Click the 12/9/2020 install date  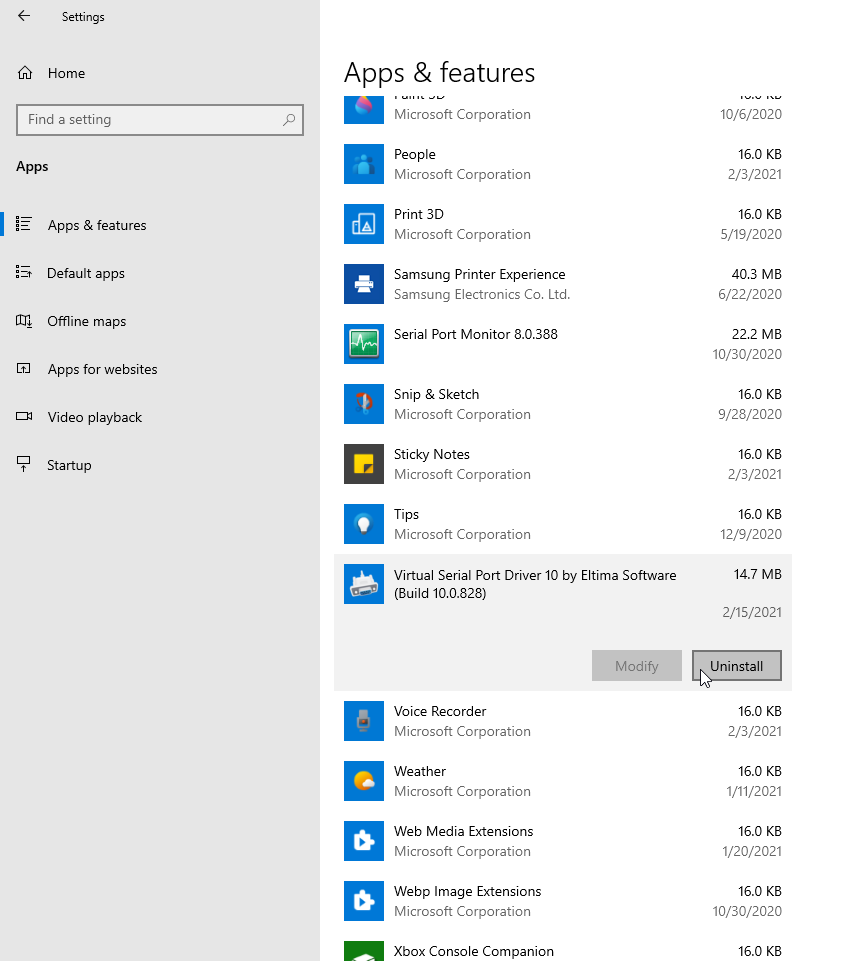[x=751, y=534]
